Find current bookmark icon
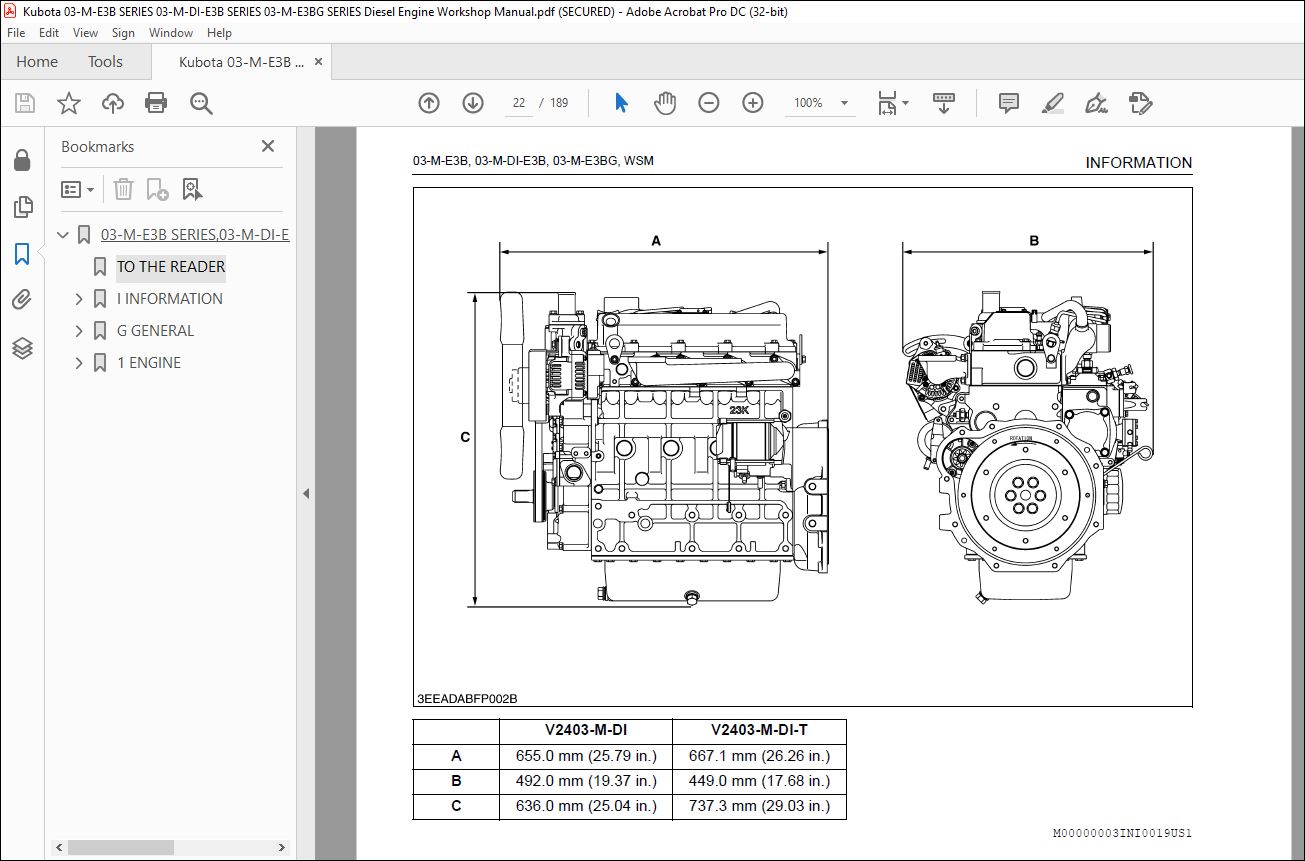 (192, 189)
